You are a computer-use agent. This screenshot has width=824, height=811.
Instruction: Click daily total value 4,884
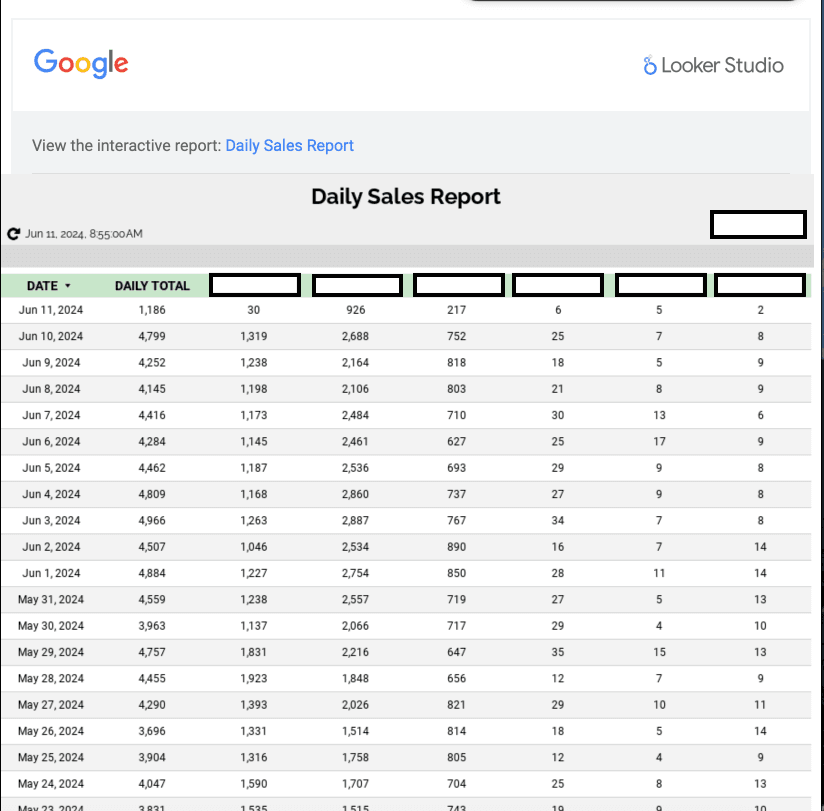pos(152,573)
